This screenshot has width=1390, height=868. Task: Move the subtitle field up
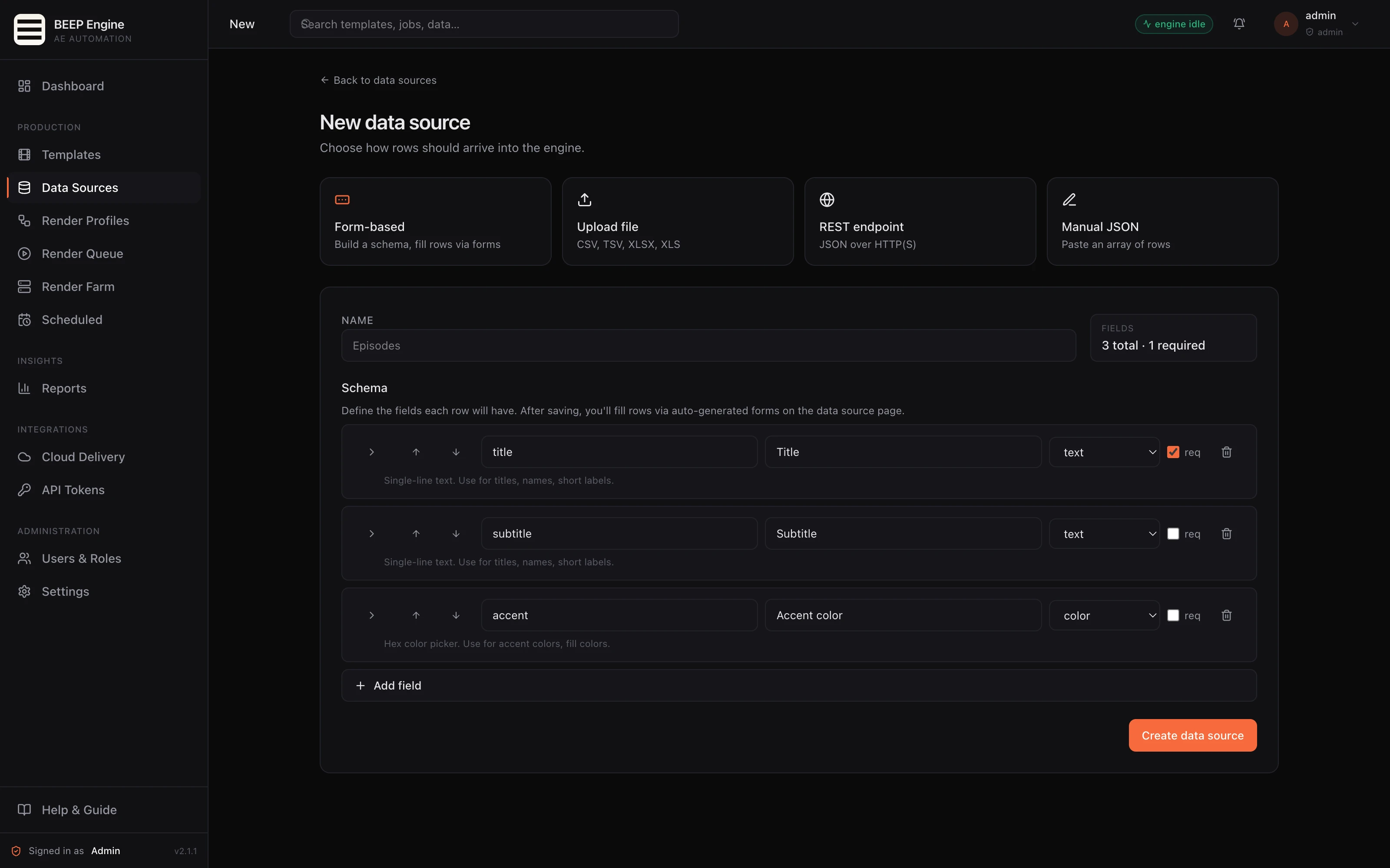click(416, 534)
